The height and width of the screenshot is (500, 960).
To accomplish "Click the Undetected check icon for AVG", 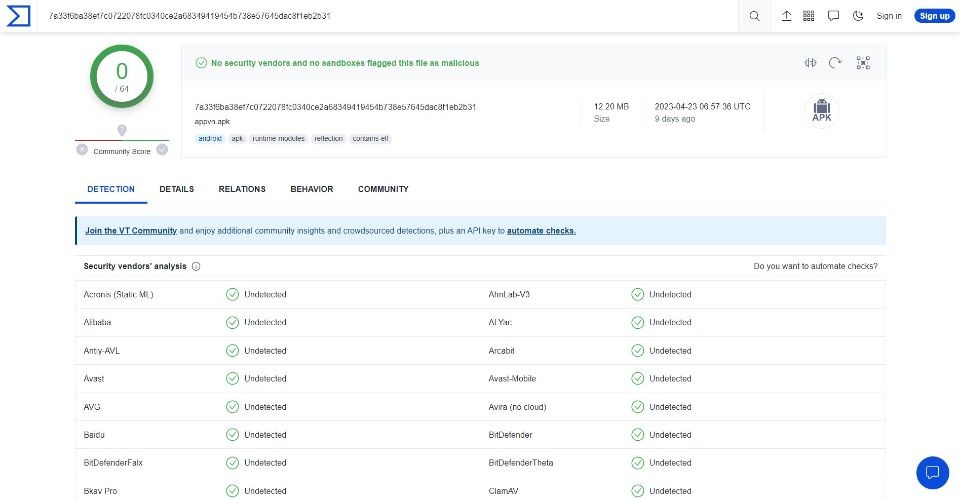I will [232, 407].
